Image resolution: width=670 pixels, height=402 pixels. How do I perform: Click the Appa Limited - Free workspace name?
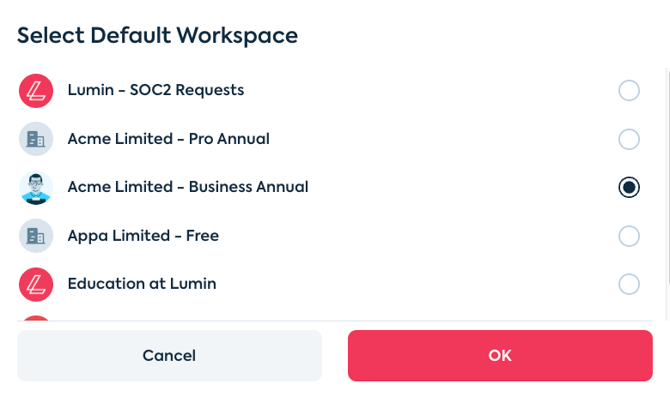pyautogui.click(x=143, y=236)
